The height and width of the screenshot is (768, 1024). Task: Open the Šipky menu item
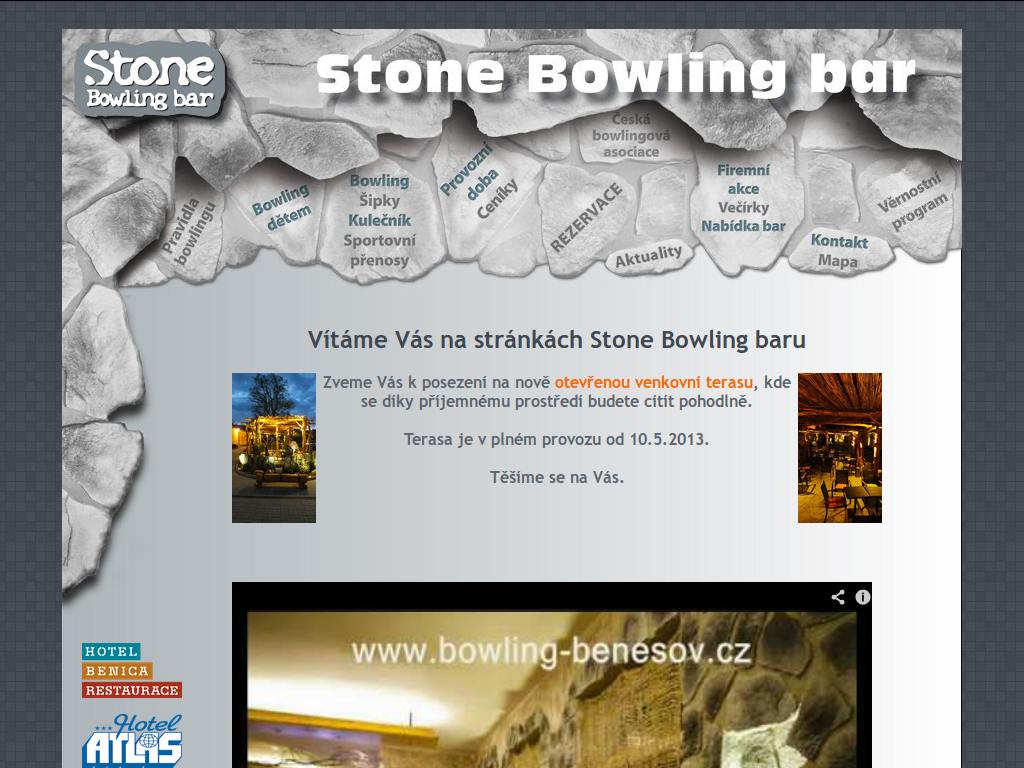(x=379, y=200)
